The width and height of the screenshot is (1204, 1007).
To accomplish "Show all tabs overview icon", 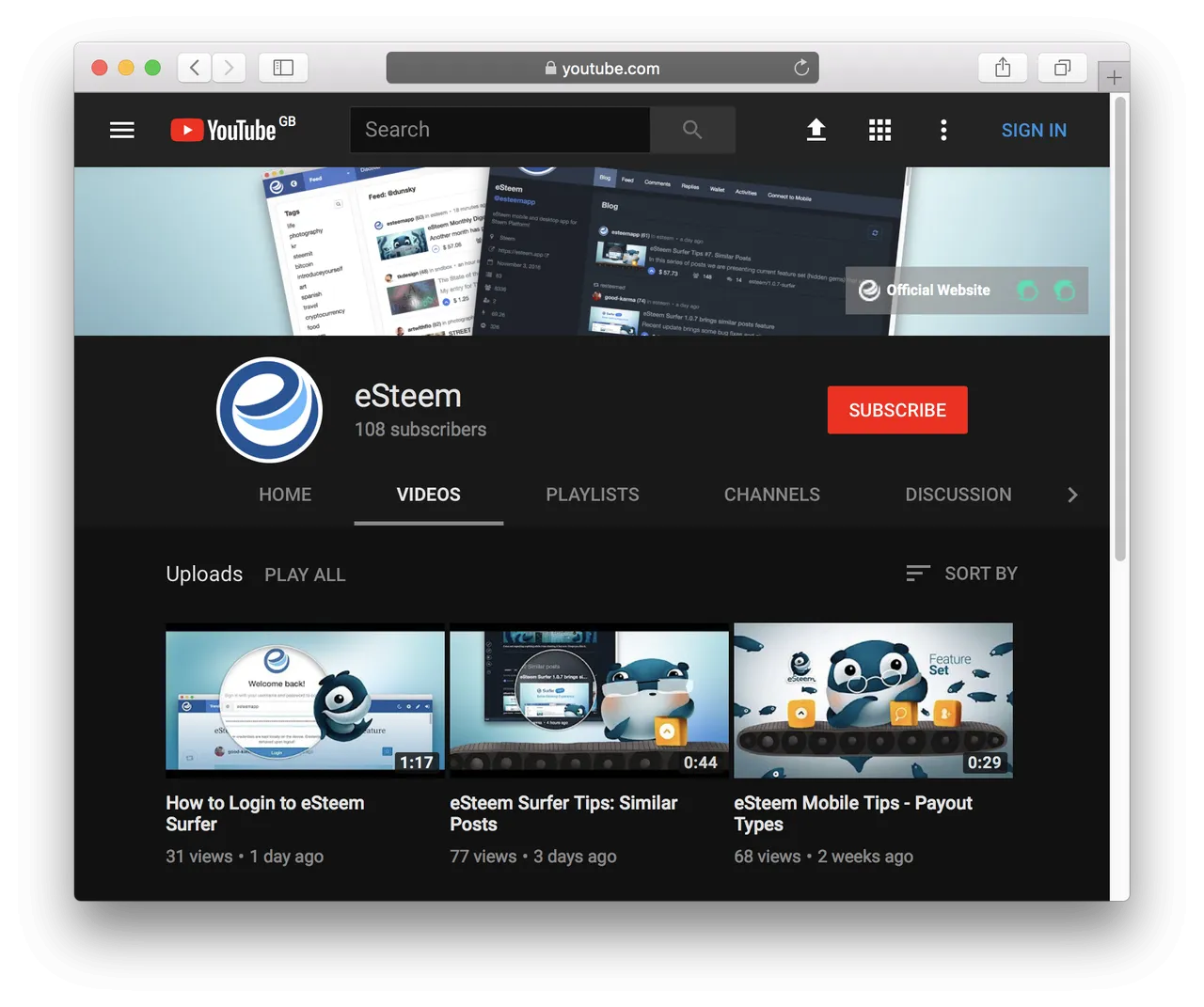I will click(1062, 68).
